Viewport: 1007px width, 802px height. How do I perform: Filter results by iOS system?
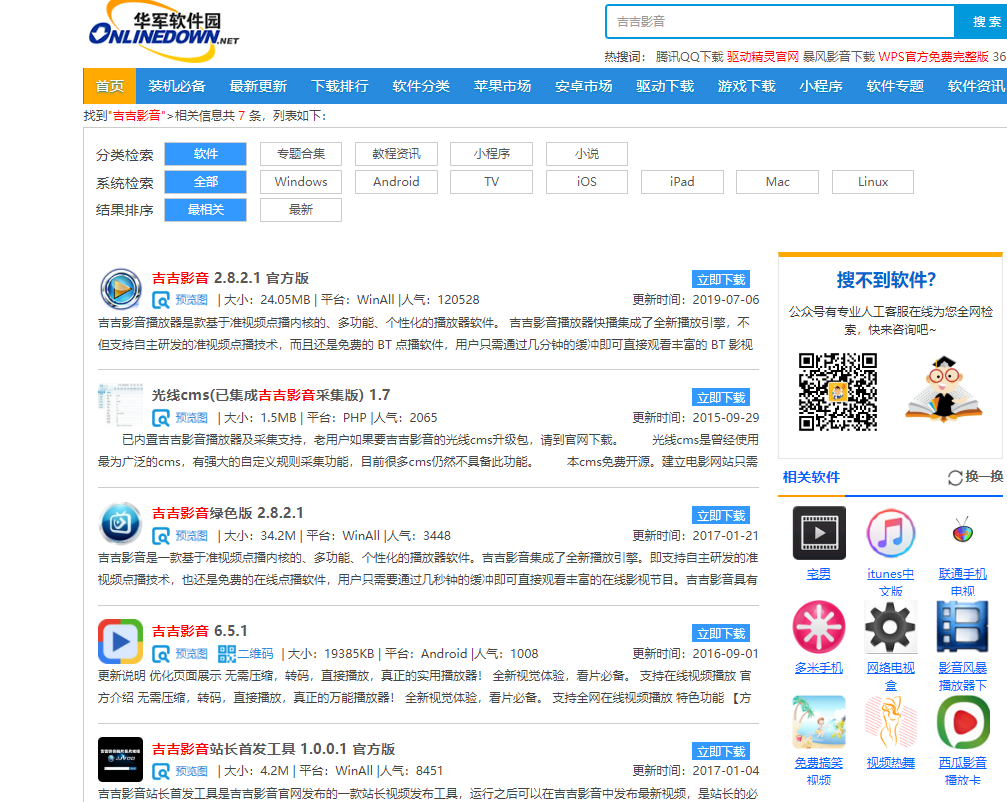point(587,182)
